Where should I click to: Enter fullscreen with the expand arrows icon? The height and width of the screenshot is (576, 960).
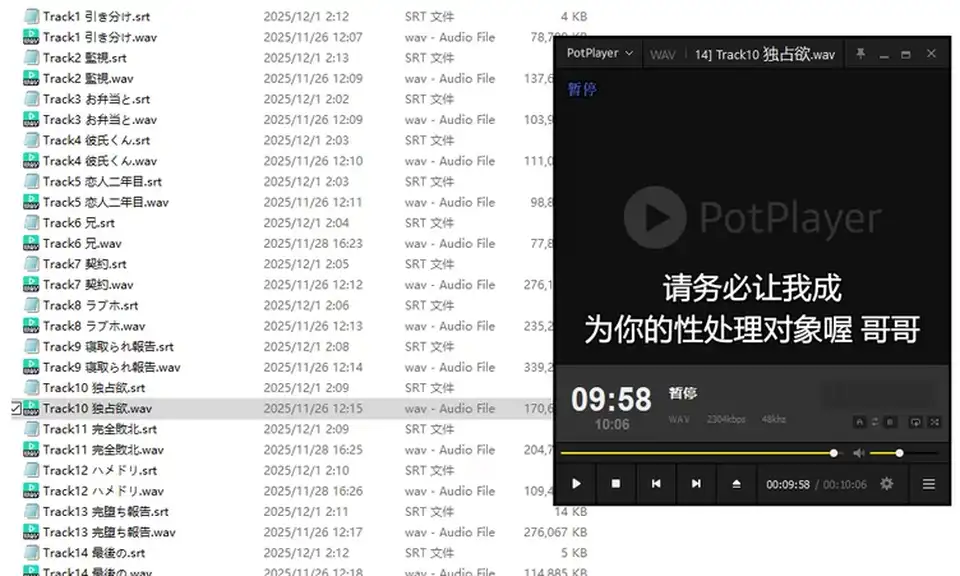tap(934, 422)
